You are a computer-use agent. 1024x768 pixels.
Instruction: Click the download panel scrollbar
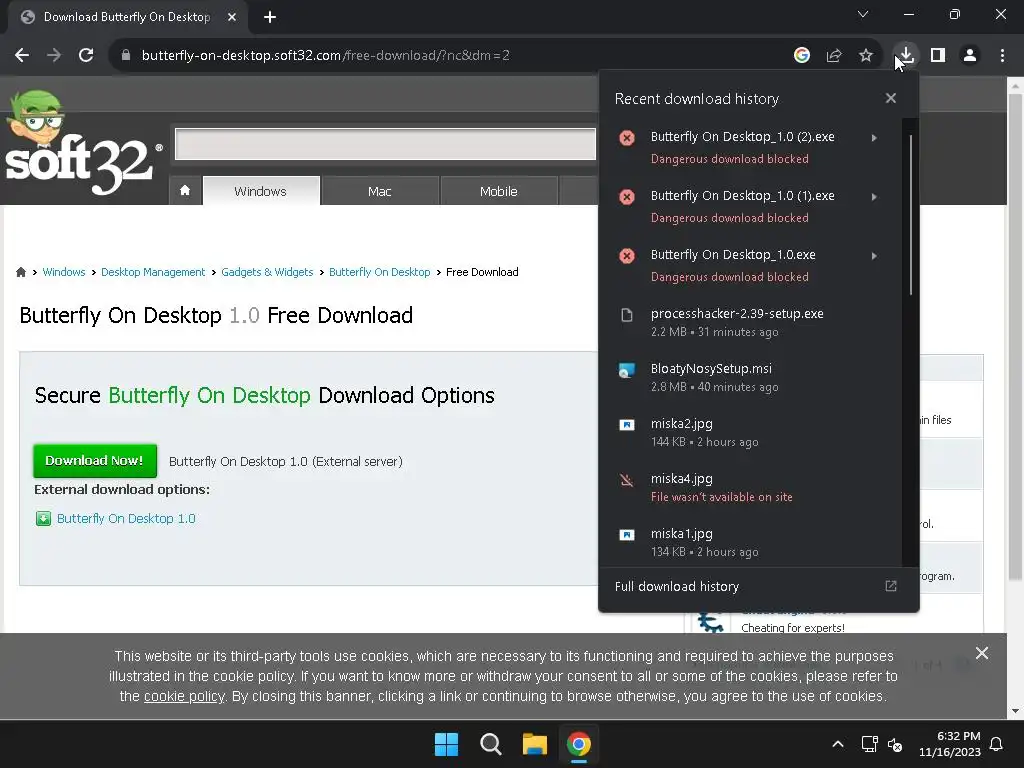coord(910,216)
